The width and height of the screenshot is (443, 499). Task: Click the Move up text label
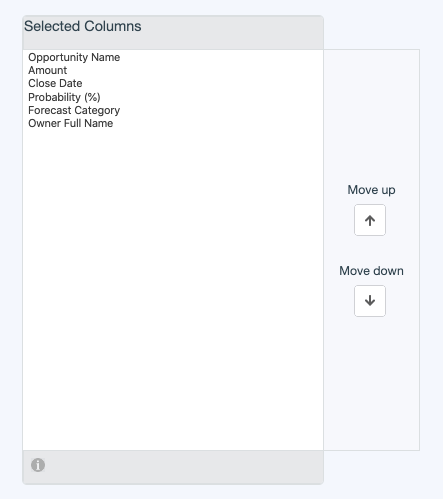tap(371, 190)
